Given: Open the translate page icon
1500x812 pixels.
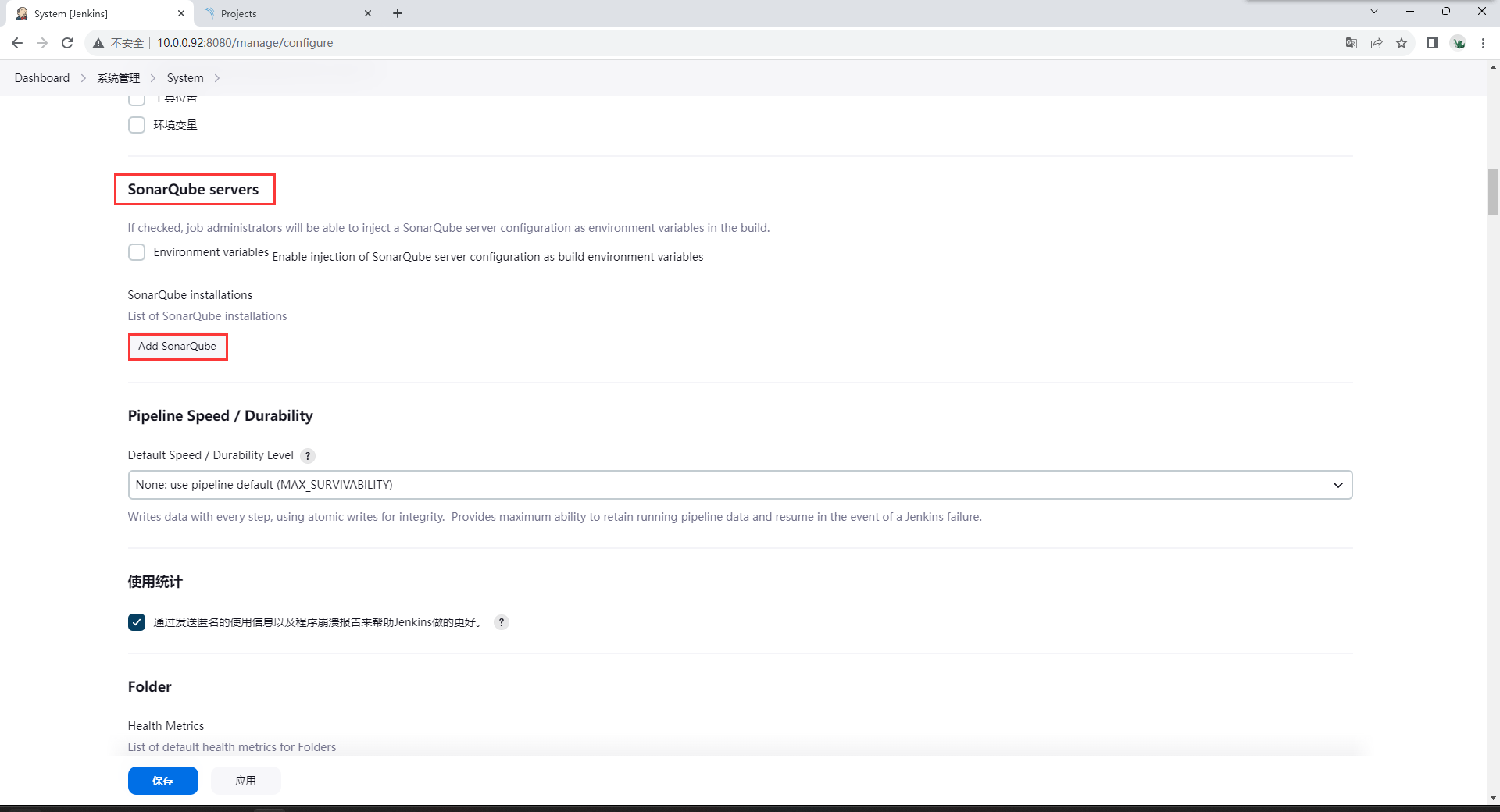Looking at the screenshot, I should 1352,43.
